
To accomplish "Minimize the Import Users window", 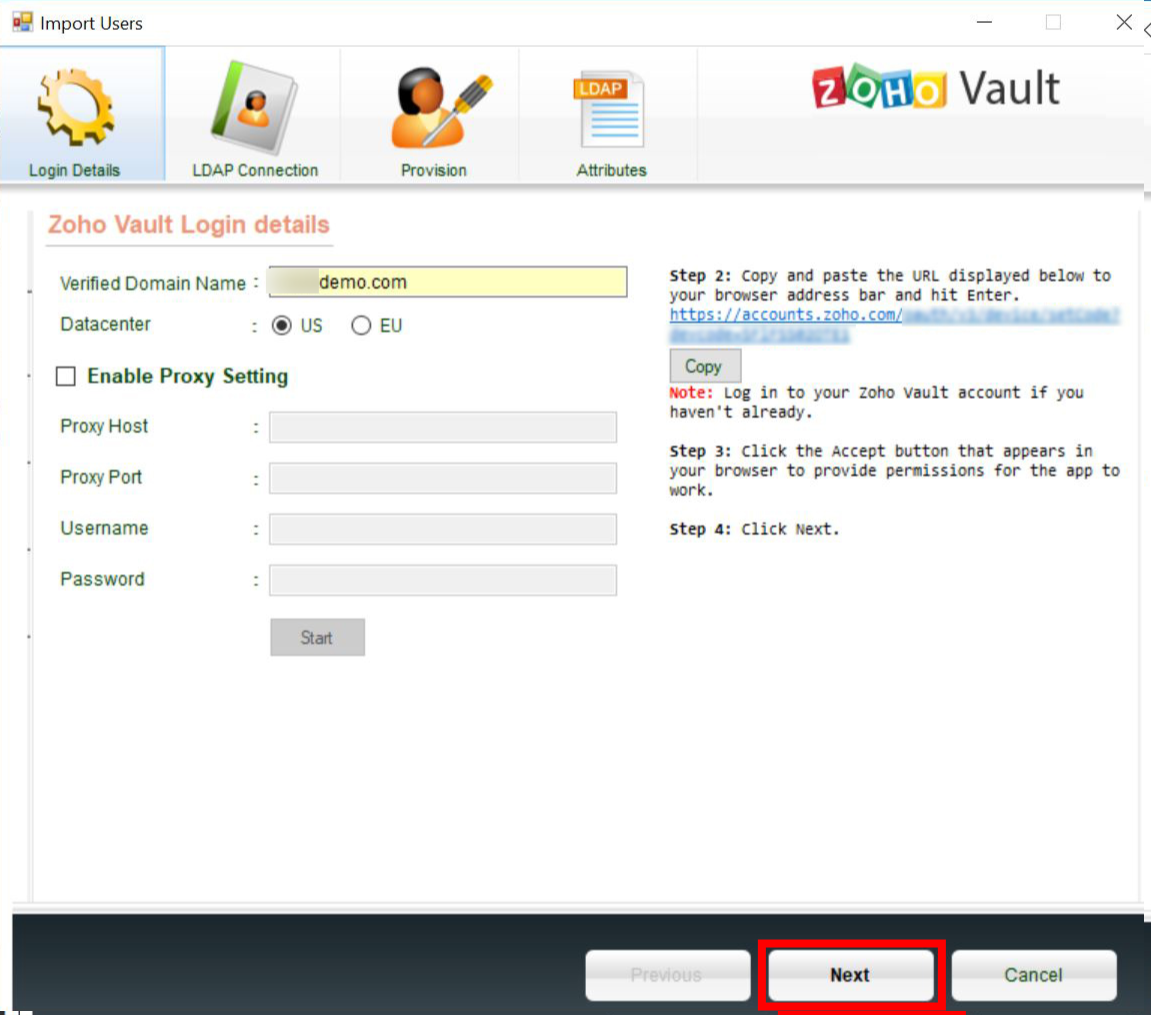I will [984, 23].
